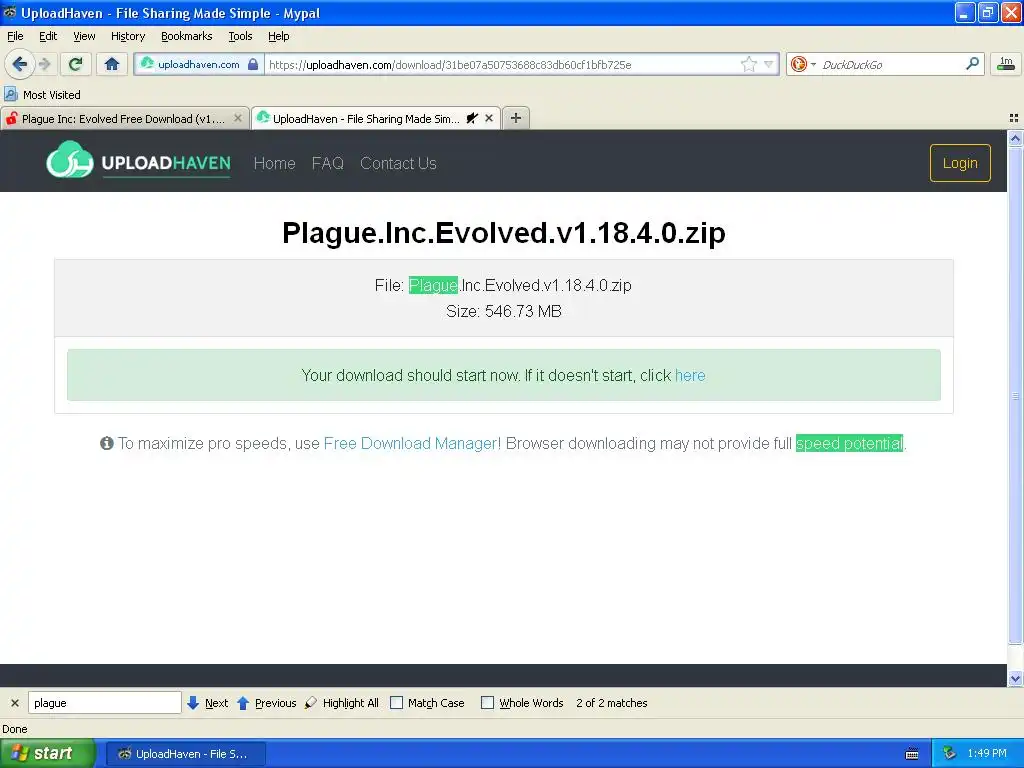Click the 1:49 PM taskbar clock
The image size is (1024, 768).
(x=987, y=754)
